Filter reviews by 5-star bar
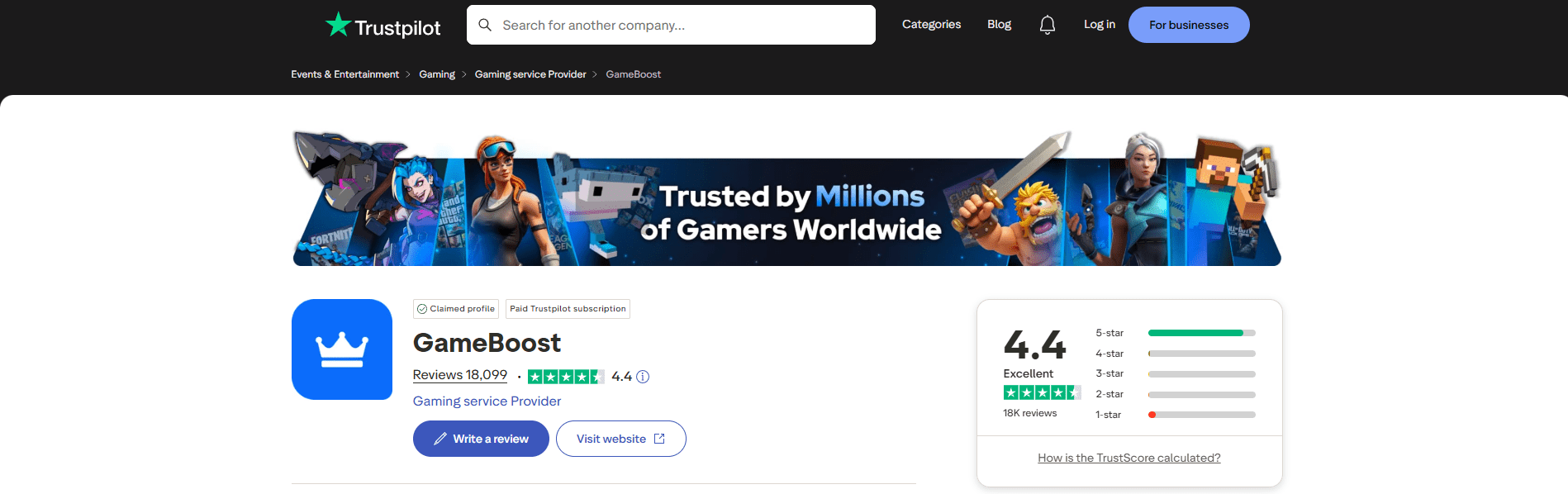The height and width of the screenshot is (494, 1568). coord(1201,333)
